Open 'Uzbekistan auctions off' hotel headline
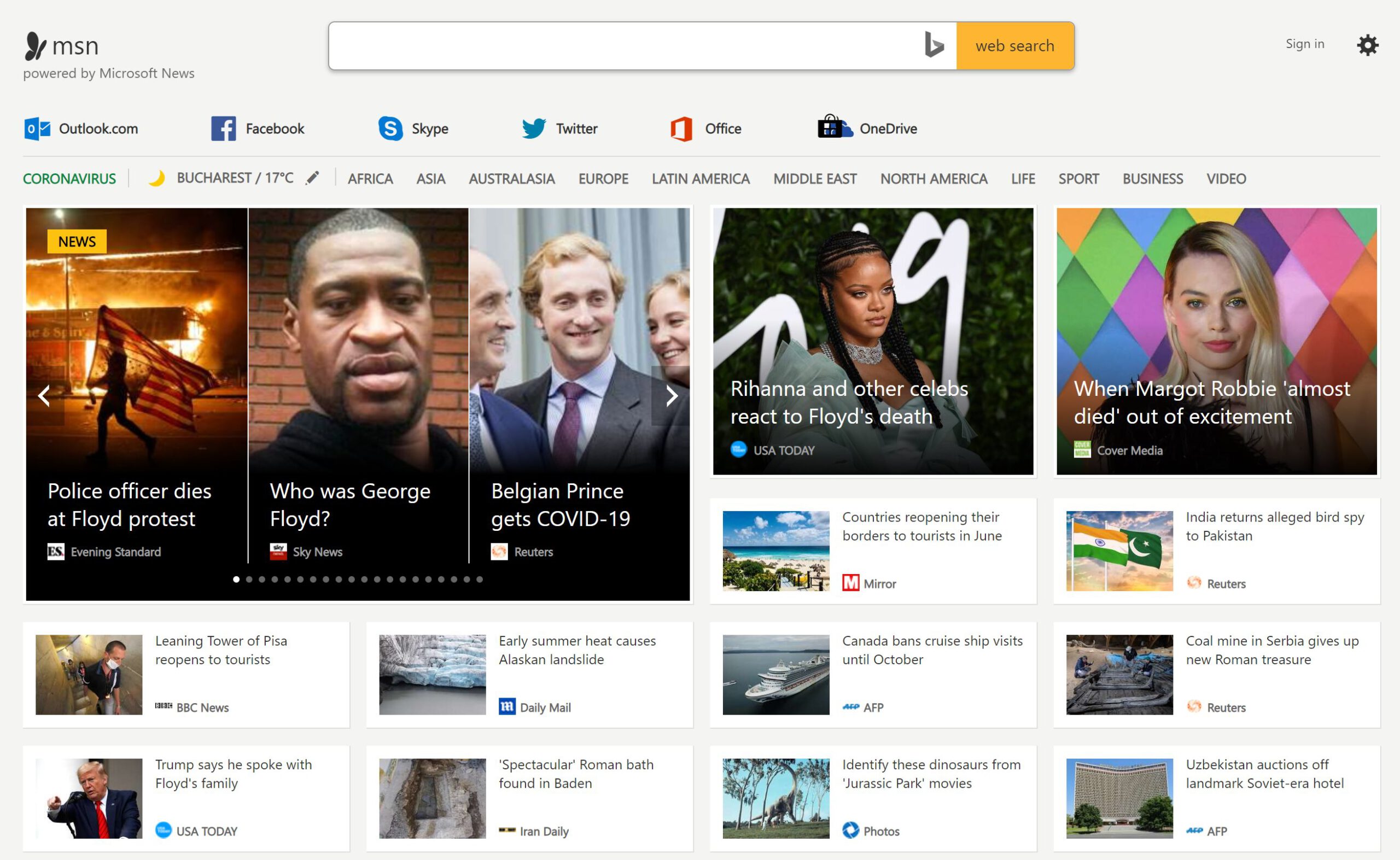This screenshot has width=1400, height=860. [x=1264, y=774]
